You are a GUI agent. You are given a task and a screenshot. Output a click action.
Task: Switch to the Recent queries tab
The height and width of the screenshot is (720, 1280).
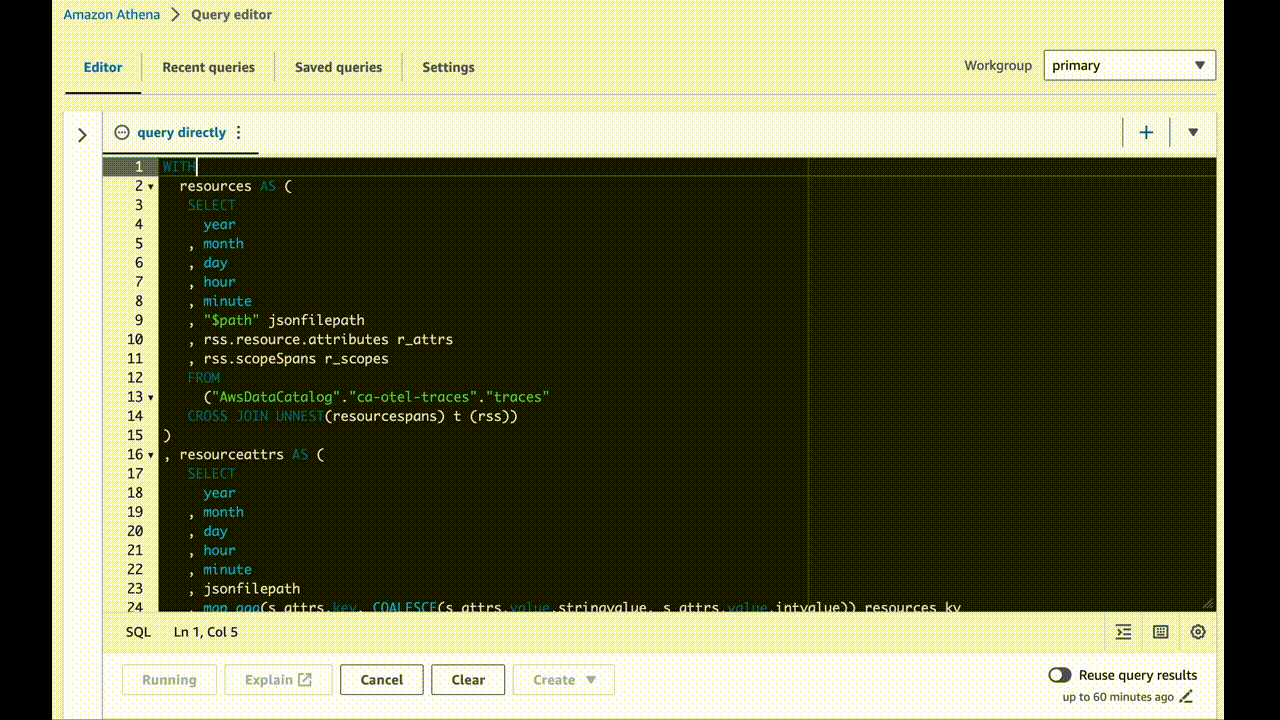(x=208, y=67)
